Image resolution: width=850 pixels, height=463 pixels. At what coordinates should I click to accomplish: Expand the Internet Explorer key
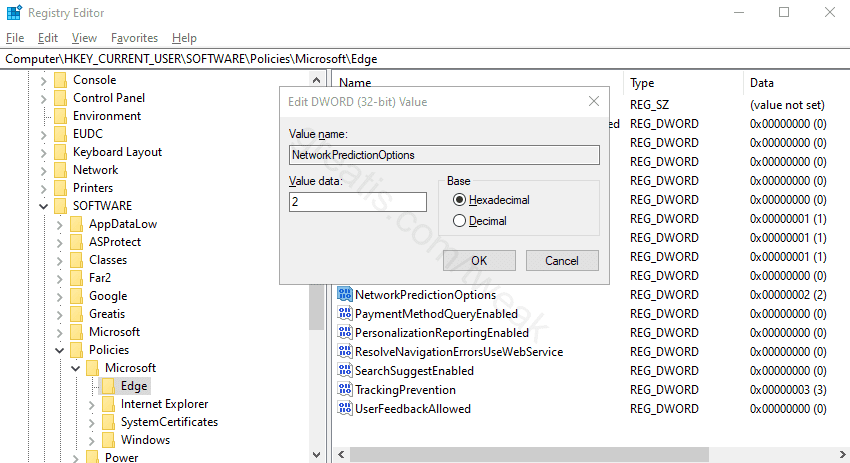click(x=91, y=404)
